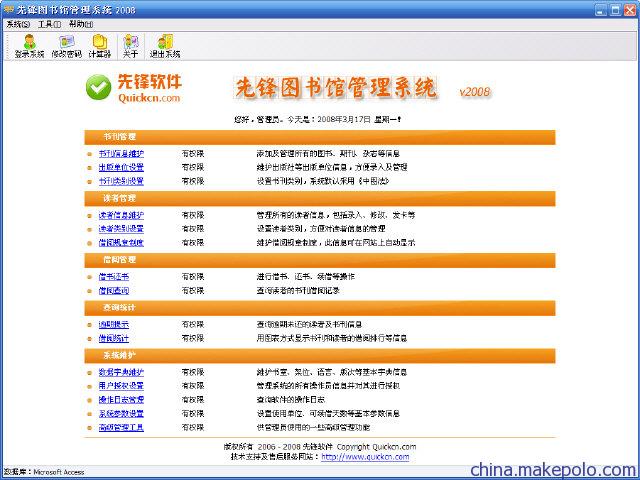Click the 查询统计 section header
This screenshot has height=480, width=640.
pos(320,308)
